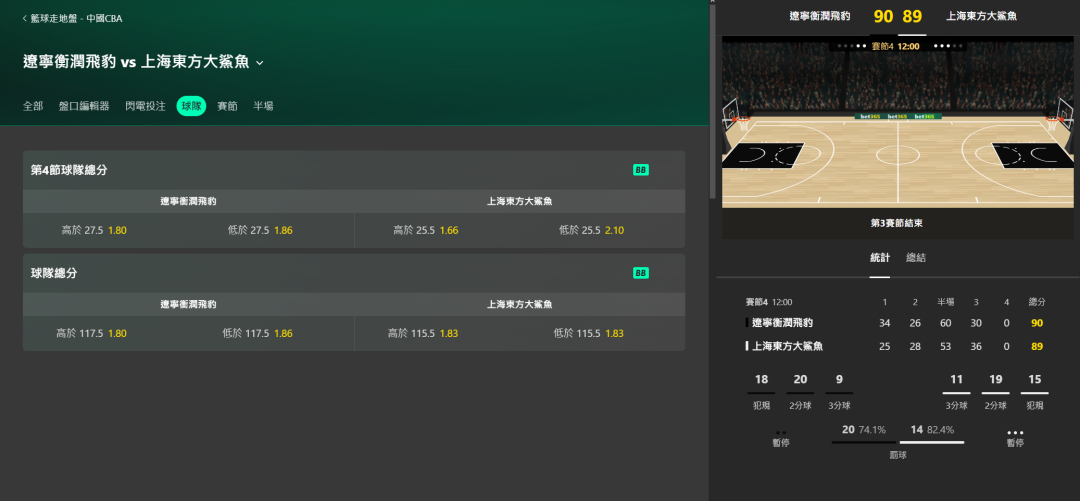Select the 球隊 tab

(x=191, y=106)
